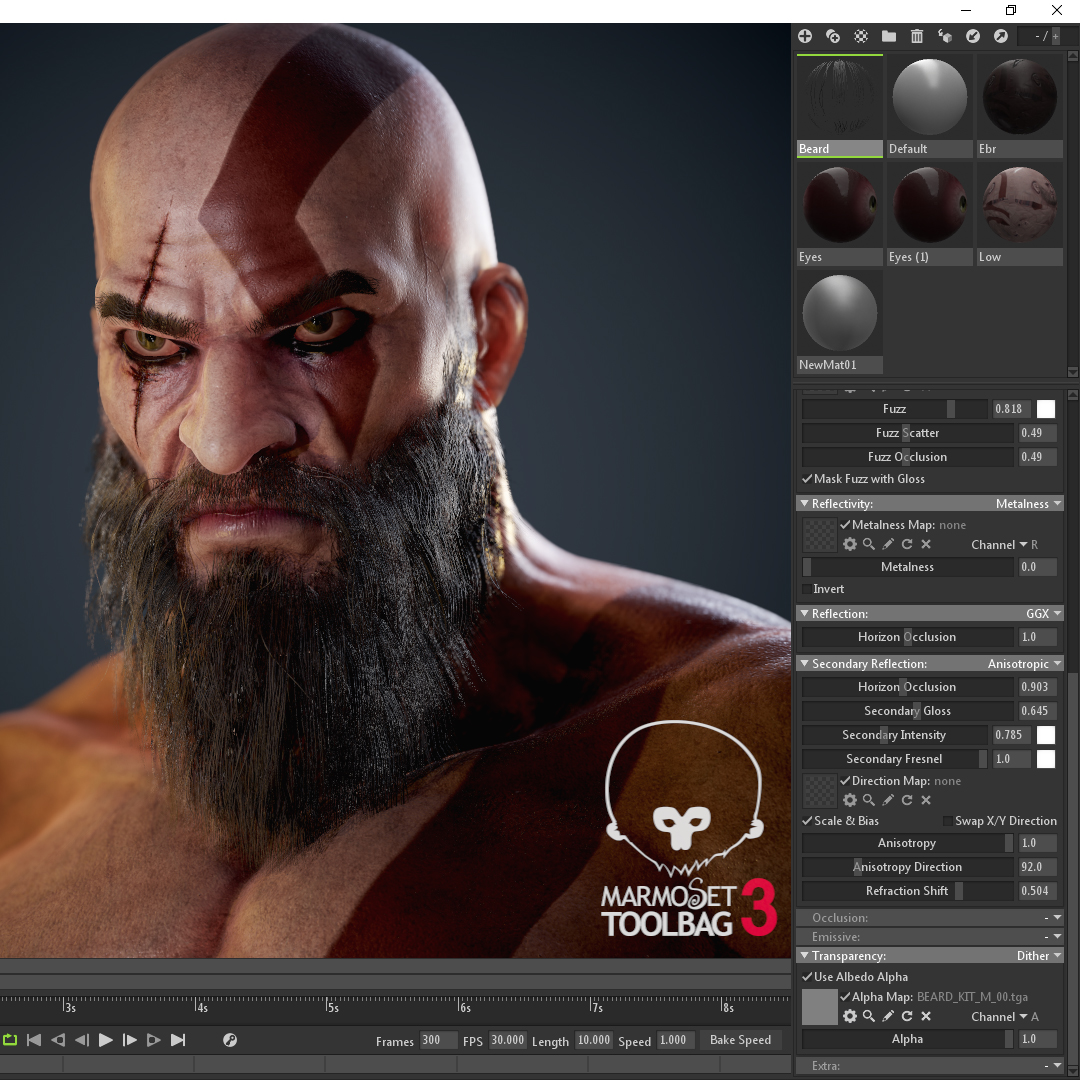
Task: Click the new material plus icon
Action: [804, 37]
